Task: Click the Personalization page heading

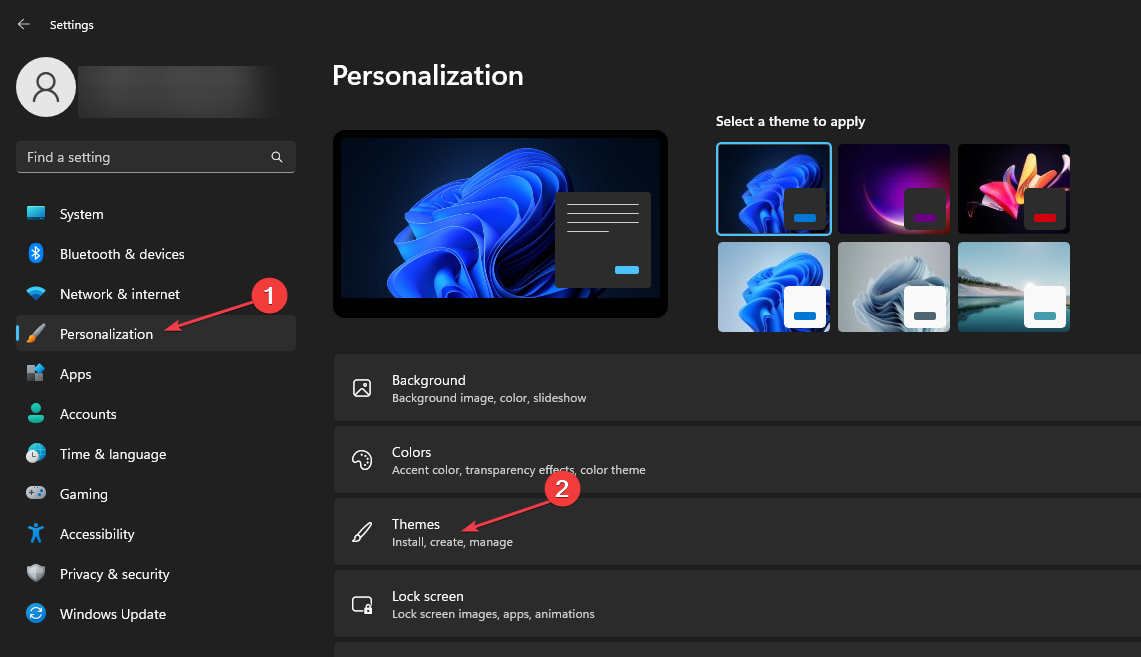Action: click(x=428, y=76)
